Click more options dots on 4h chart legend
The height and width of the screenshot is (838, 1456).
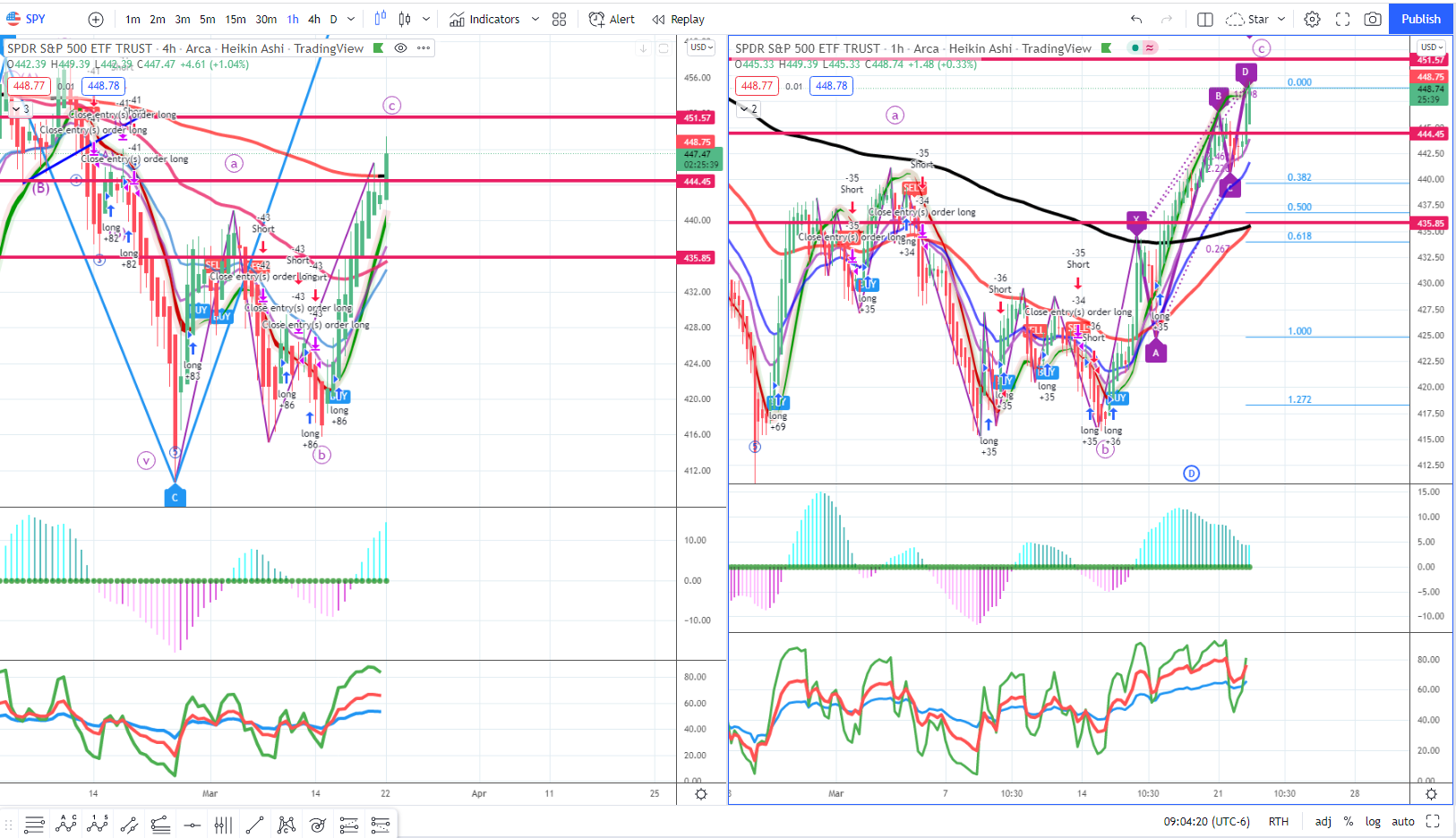424,48
